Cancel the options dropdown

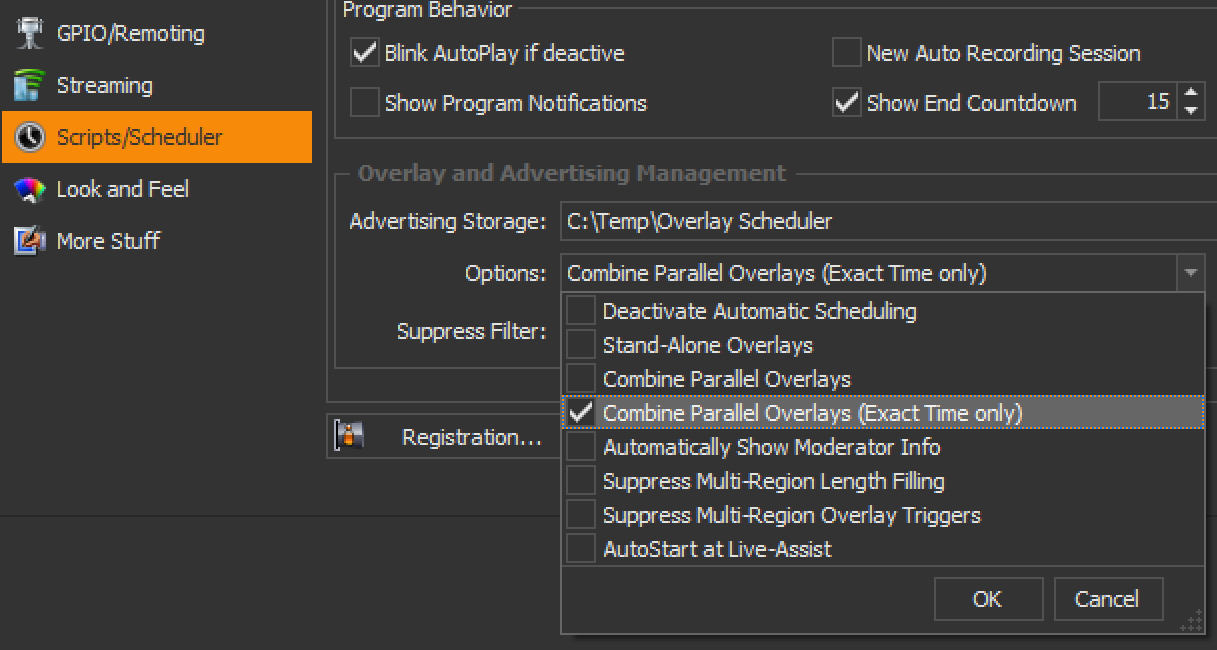click(1107, 599)
